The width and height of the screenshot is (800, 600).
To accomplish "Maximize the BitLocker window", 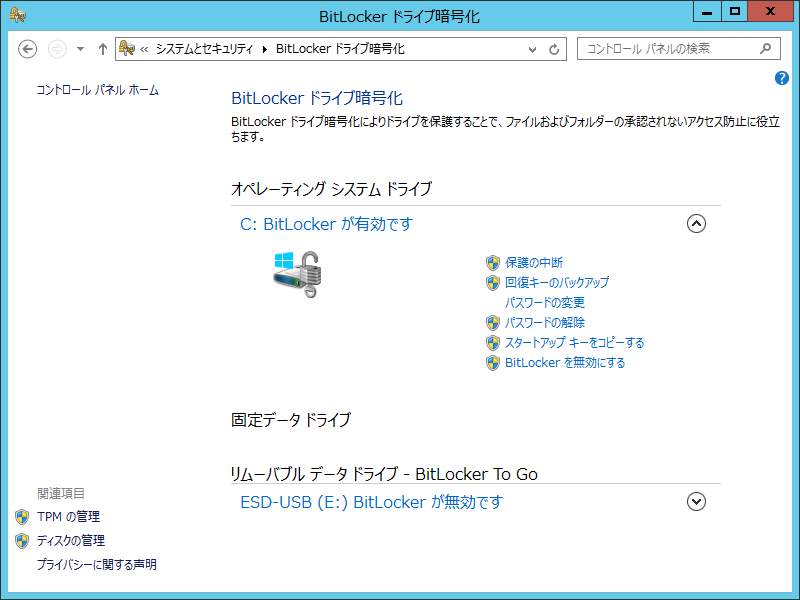I will tap(735, 12).
